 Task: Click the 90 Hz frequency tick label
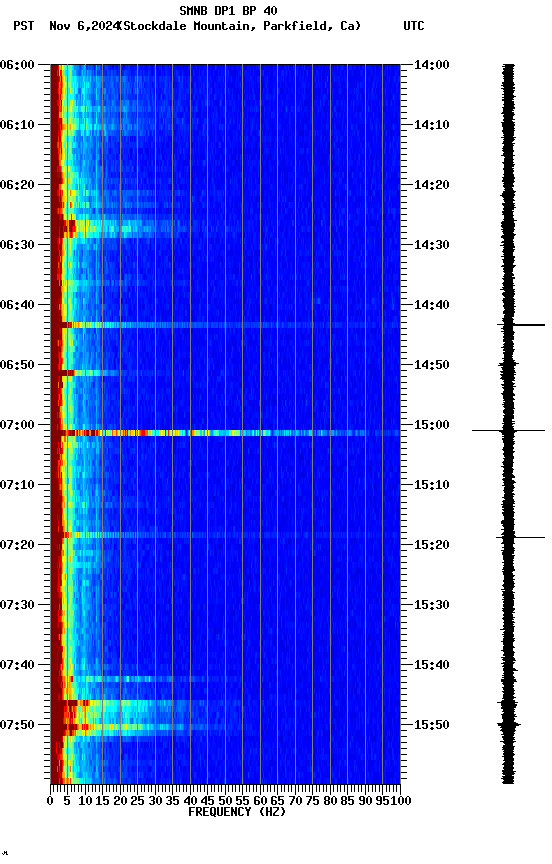365,801
